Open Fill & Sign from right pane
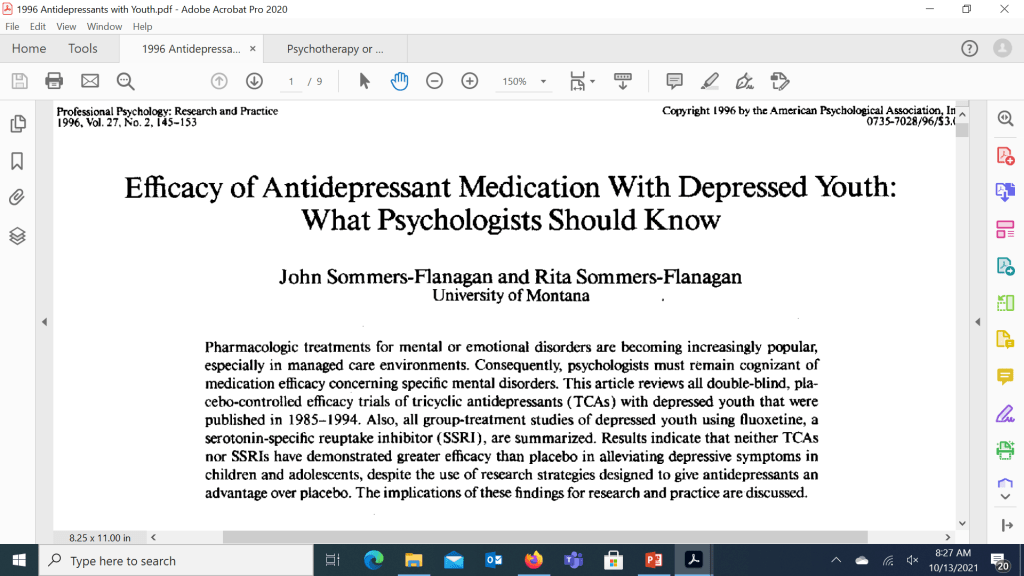The width and height of the screenshot is (1024, 576). coord(1005,413)
